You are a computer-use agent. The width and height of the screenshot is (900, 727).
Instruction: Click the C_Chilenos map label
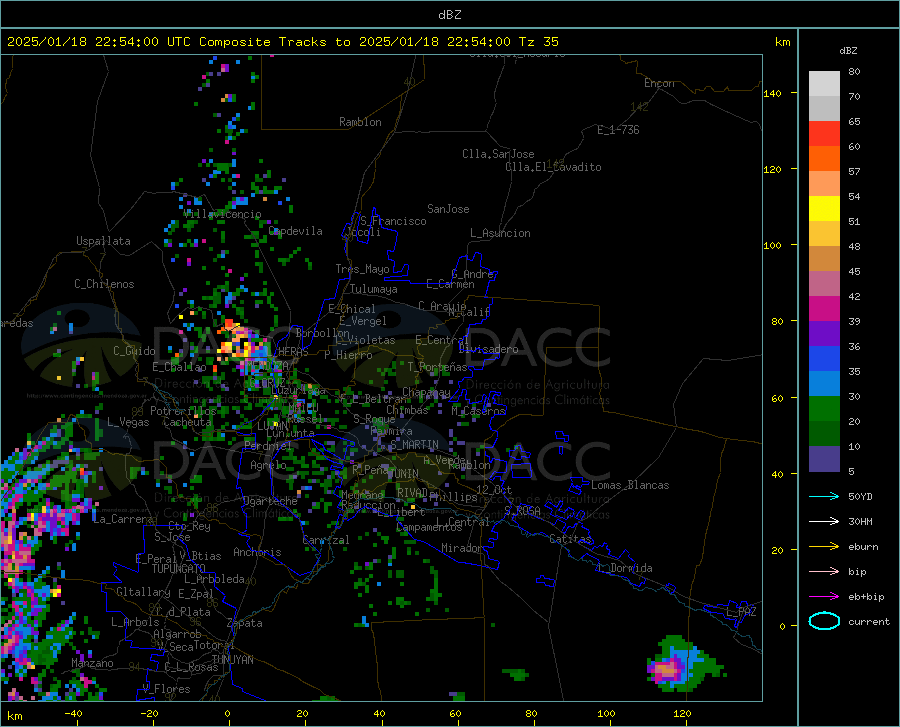tap(104, 284)
